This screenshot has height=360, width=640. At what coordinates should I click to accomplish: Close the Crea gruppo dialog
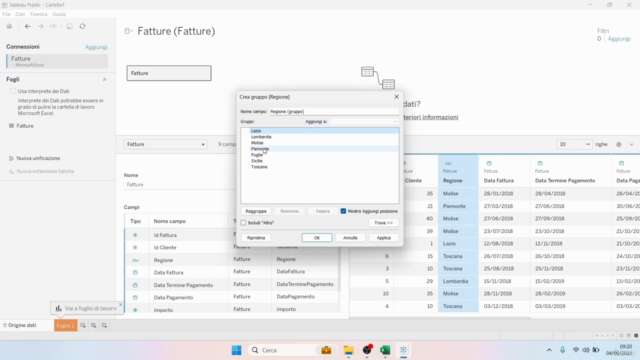click(396, 97)
